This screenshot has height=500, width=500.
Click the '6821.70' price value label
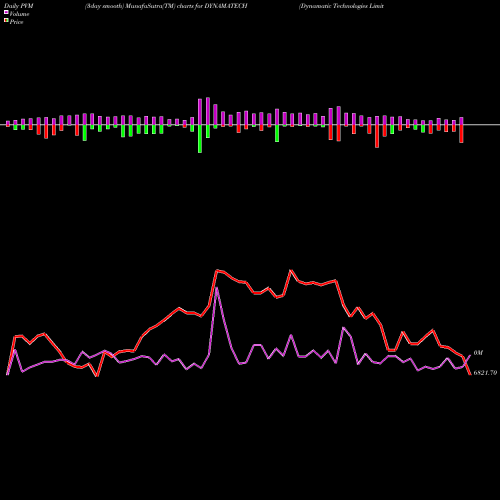485,373
